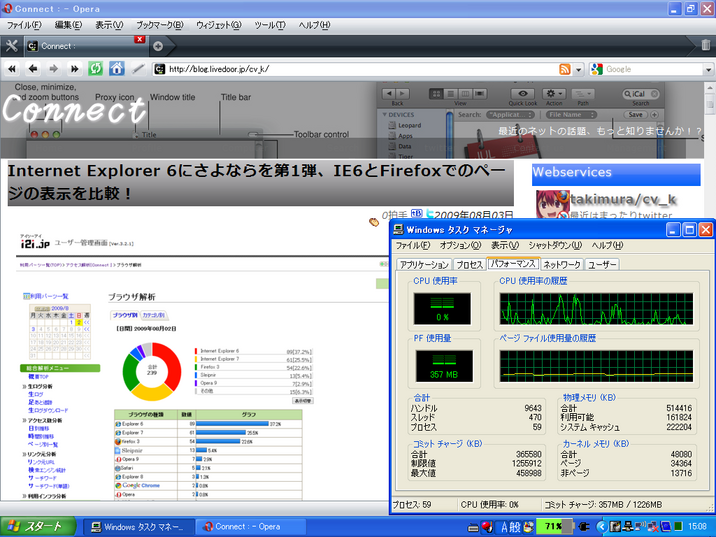Open Opera 表示(V) menu

[x=109, y=25]
